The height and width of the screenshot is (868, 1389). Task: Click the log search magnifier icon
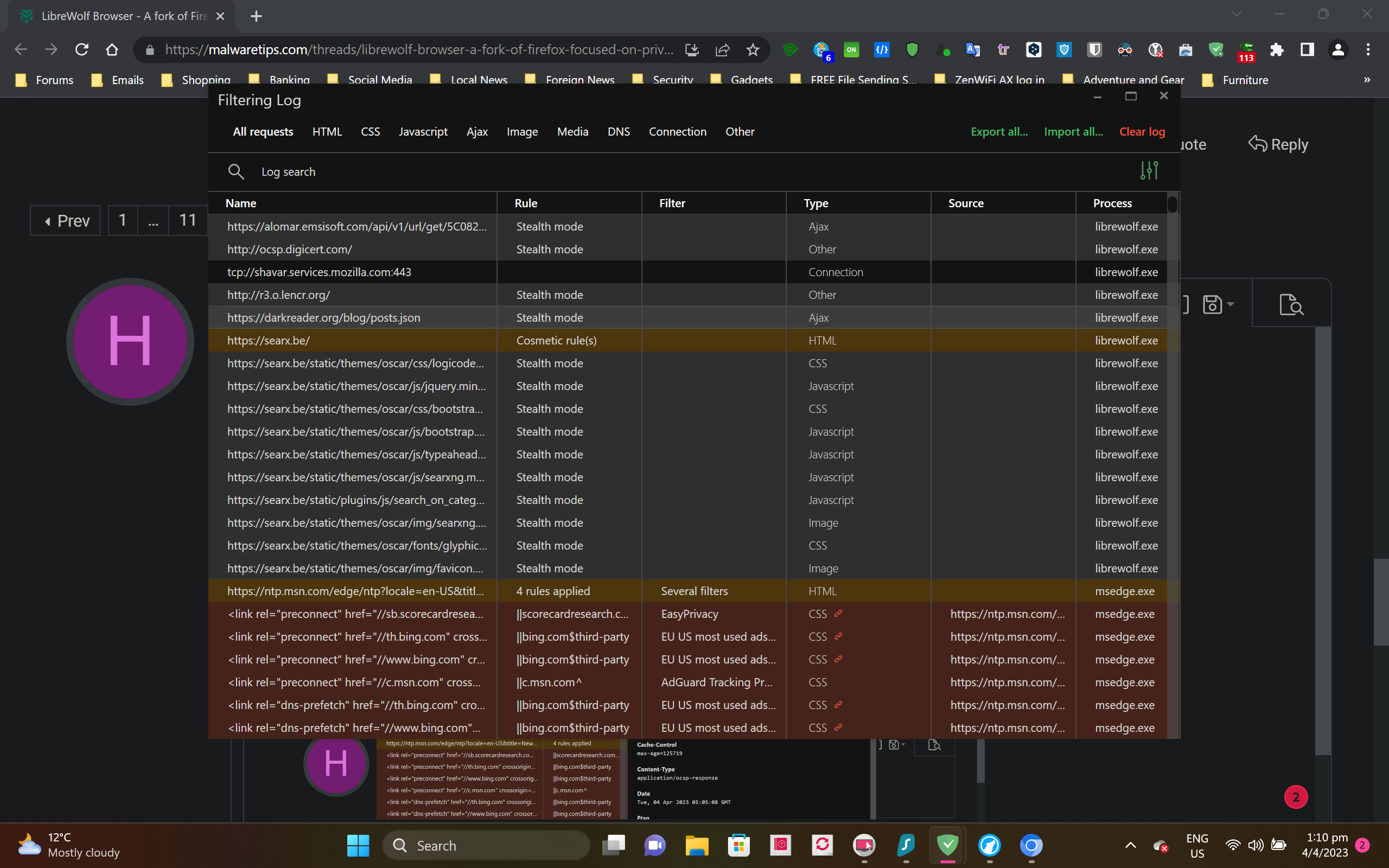click(x=236, y=171)
